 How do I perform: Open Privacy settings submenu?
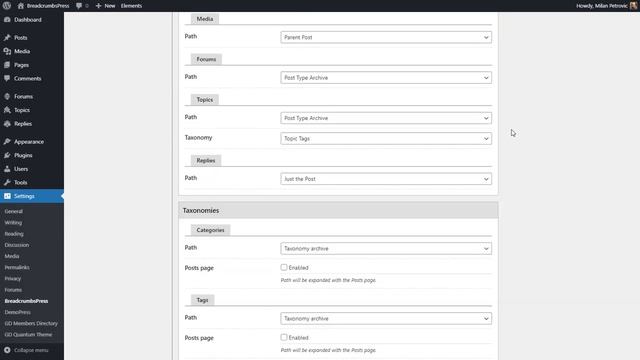coord(13,278)
